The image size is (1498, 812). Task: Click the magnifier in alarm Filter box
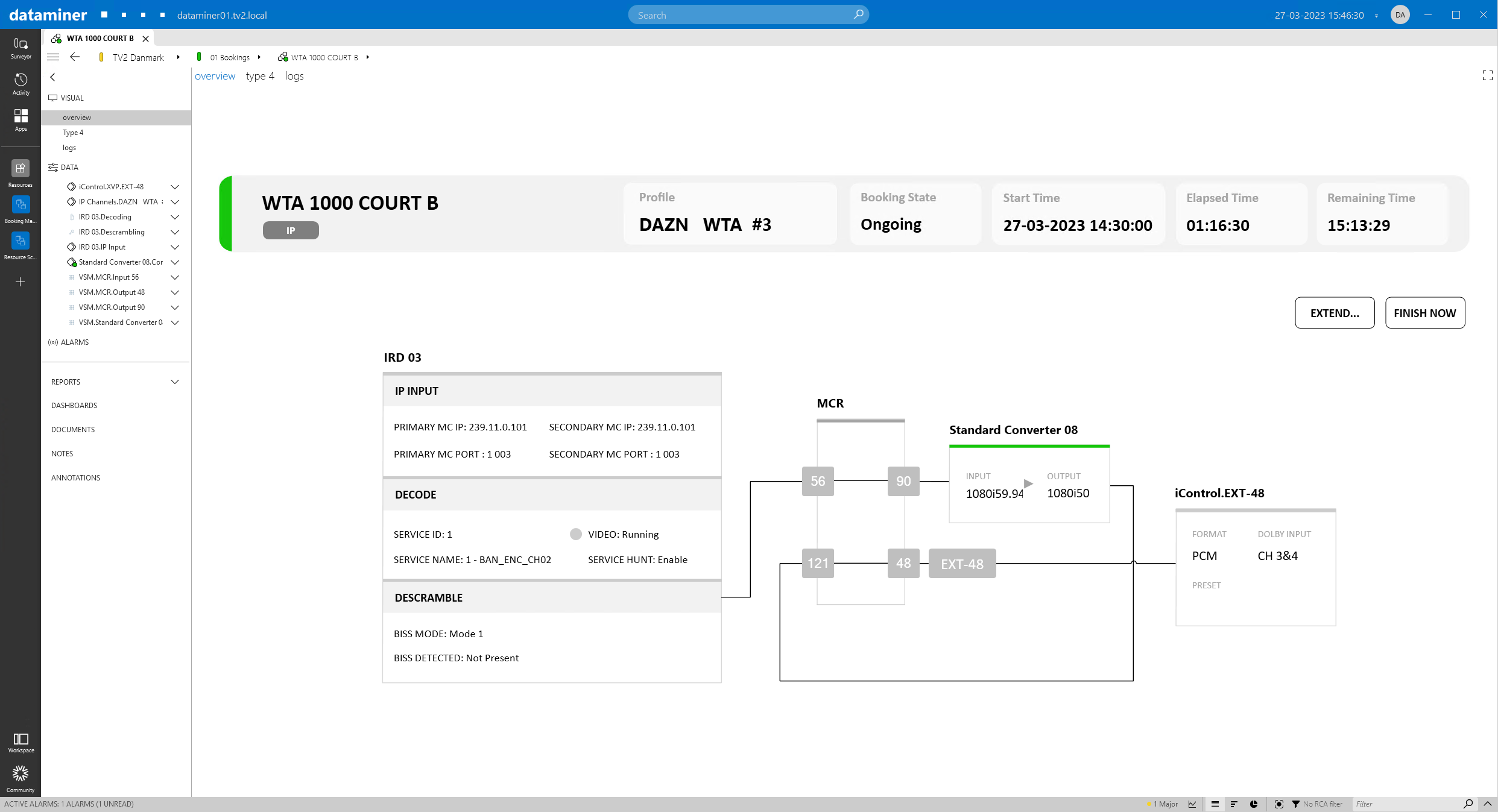pyautogui.click(x=1468, y=804)
